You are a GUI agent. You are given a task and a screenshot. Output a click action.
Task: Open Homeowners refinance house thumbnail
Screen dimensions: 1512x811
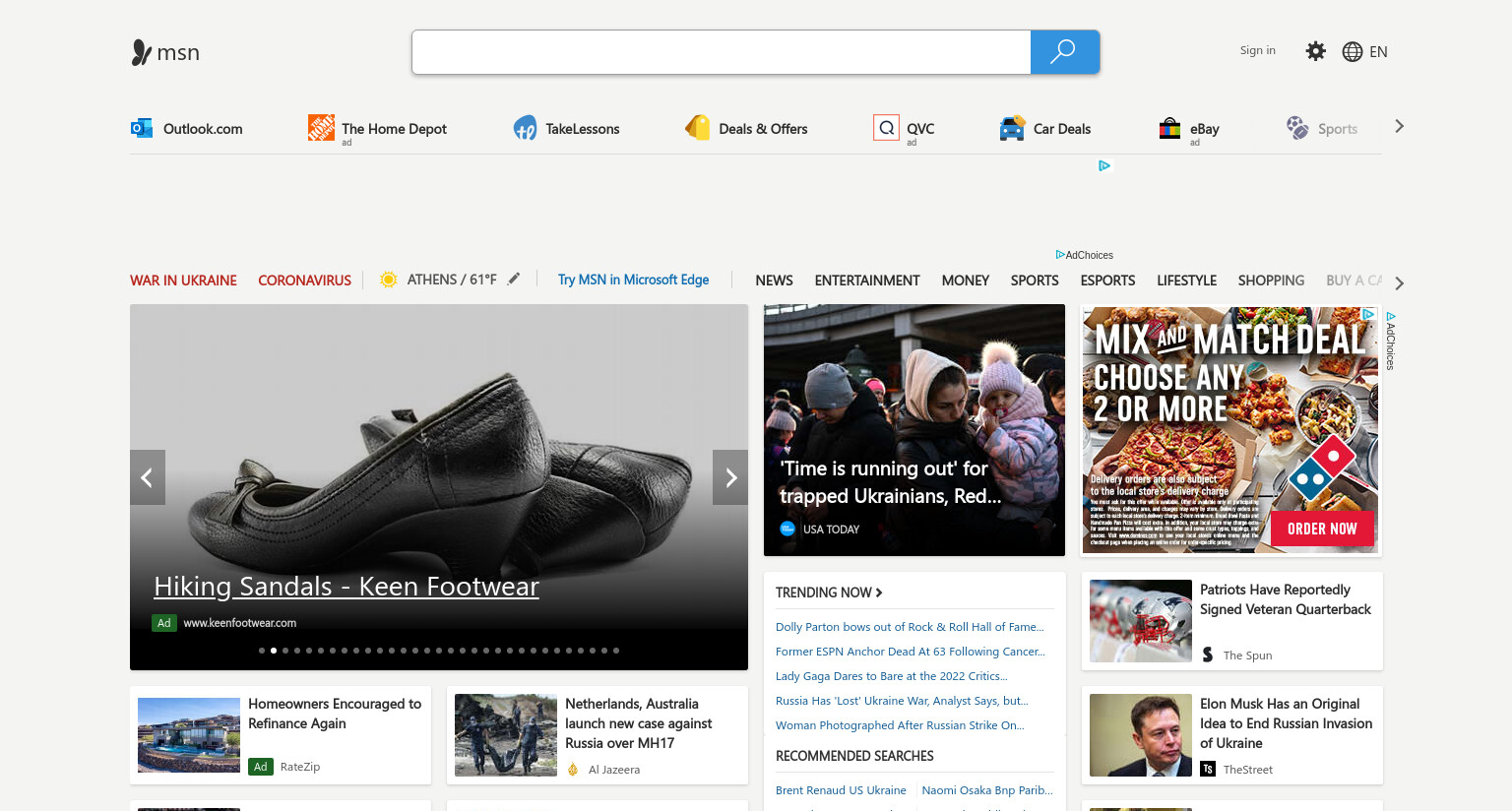[189, 735]
